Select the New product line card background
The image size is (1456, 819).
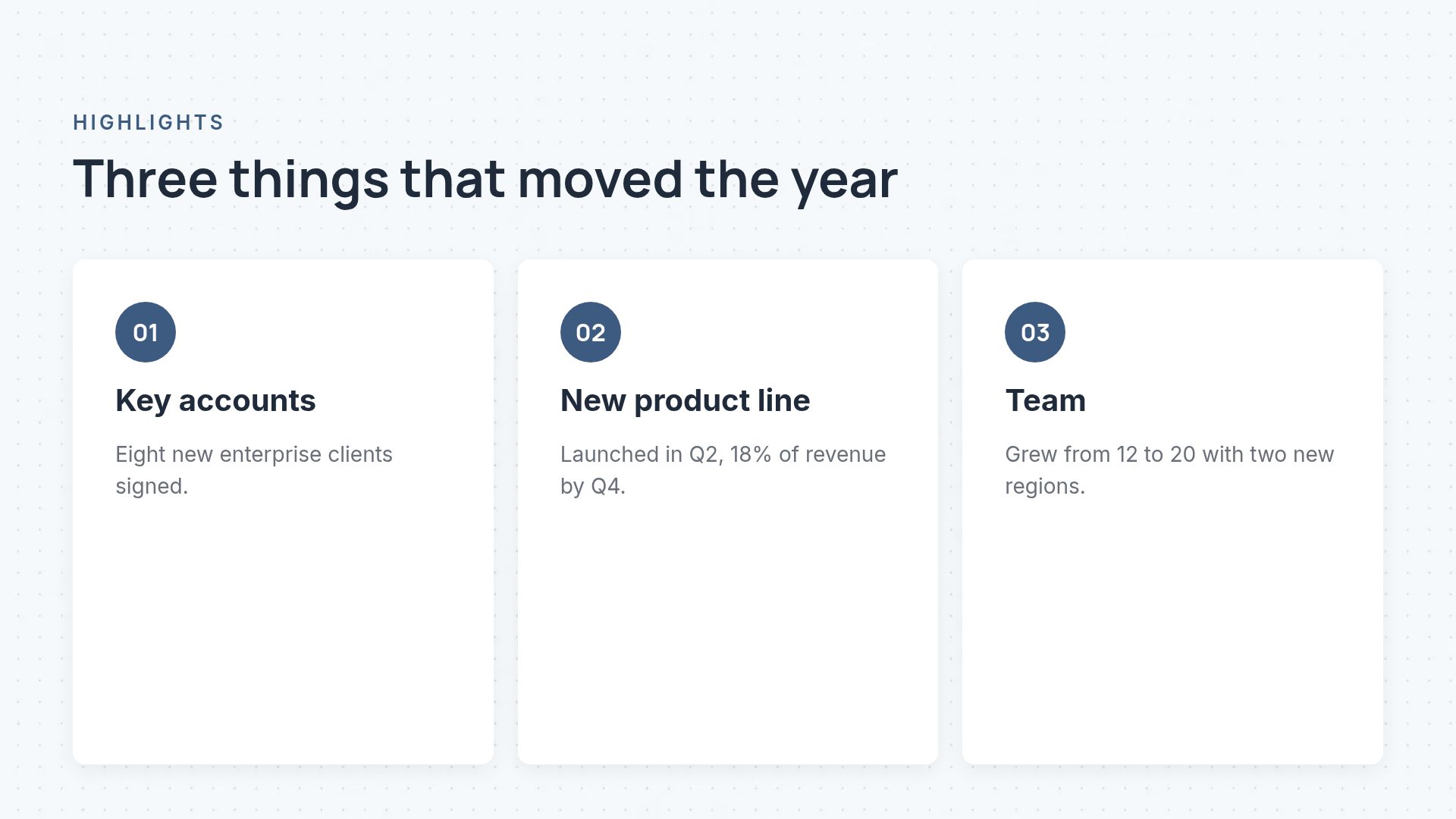728,512
